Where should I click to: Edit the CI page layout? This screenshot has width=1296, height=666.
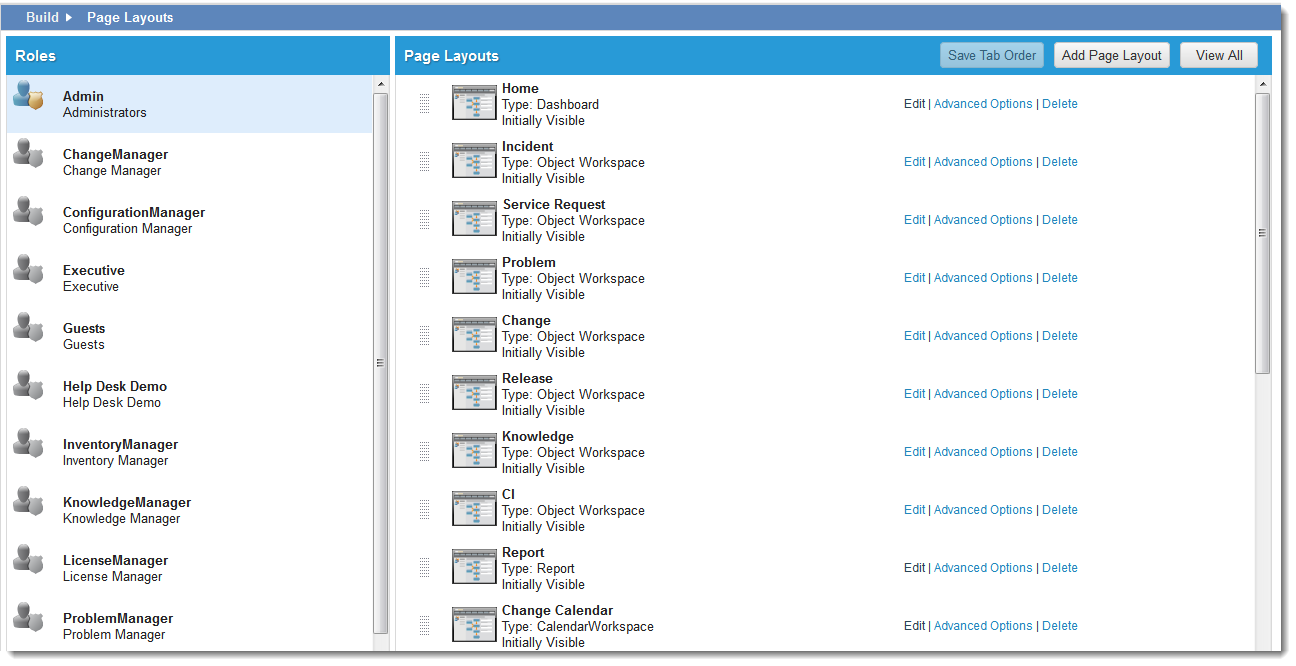click(x=914, y=510)
